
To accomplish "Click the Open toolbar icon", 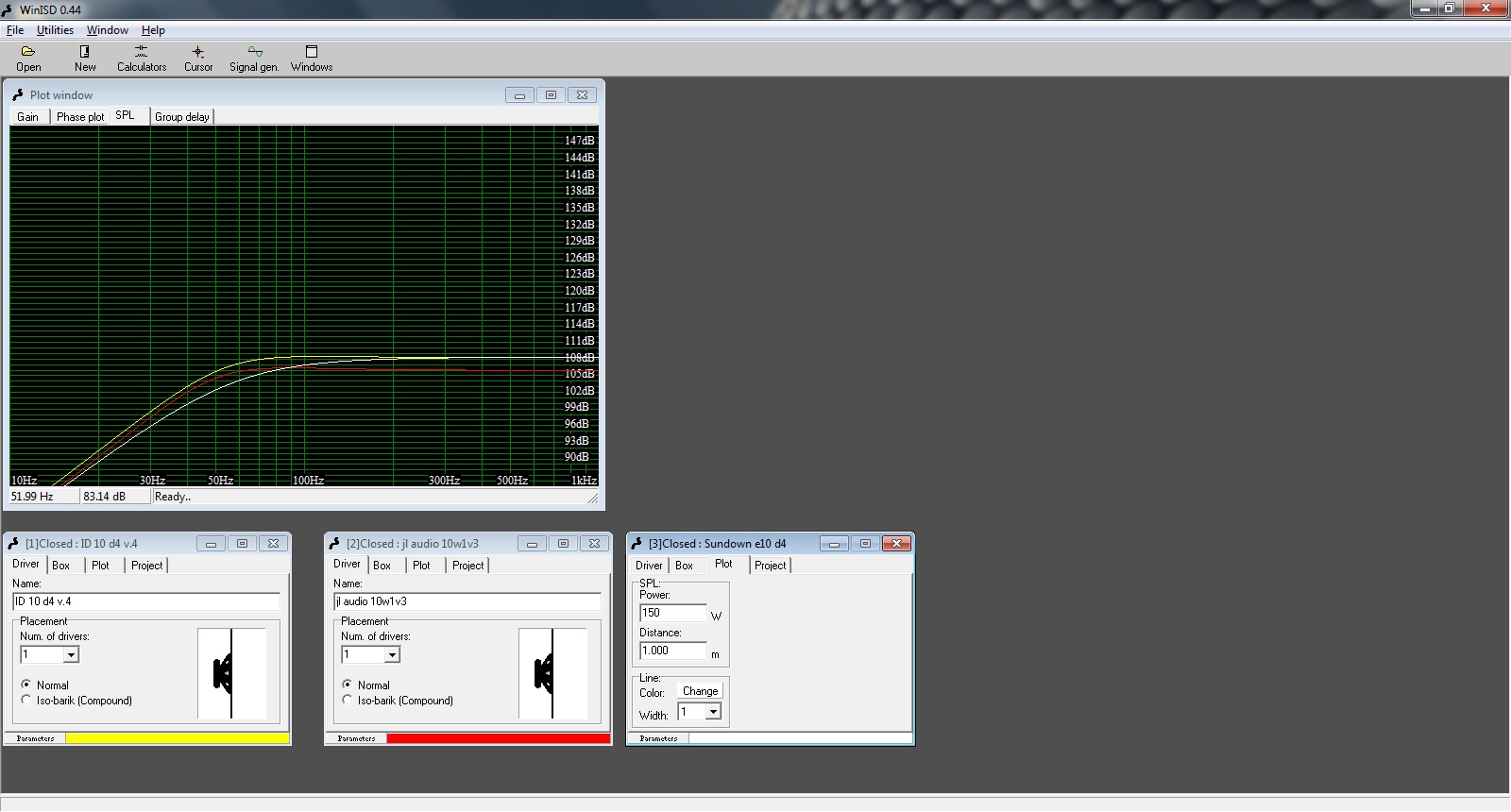I will coord(28,58).
